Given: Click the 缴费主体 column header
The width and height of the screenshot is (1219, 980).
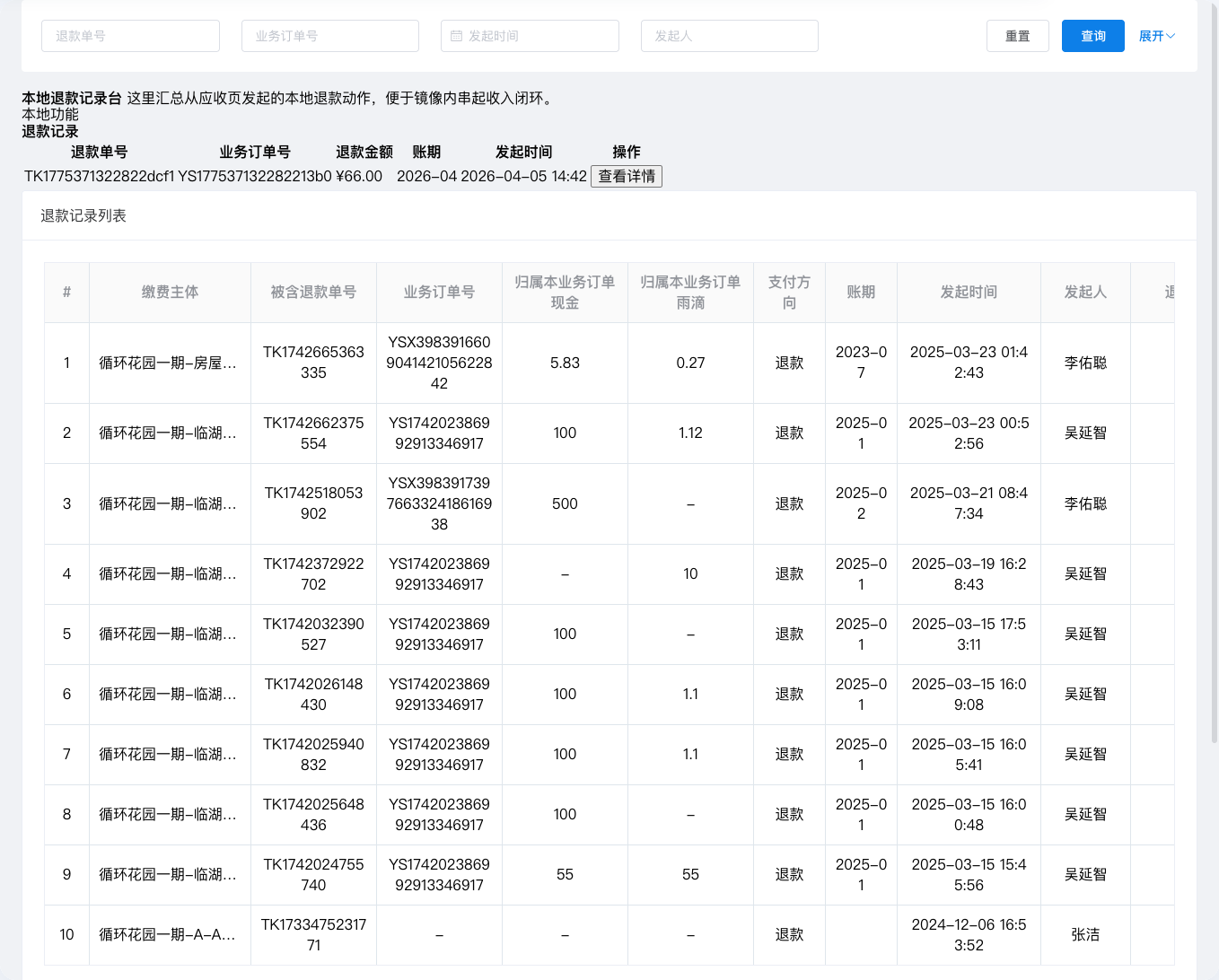Looking at the screenshot, I should coord(170,293).
